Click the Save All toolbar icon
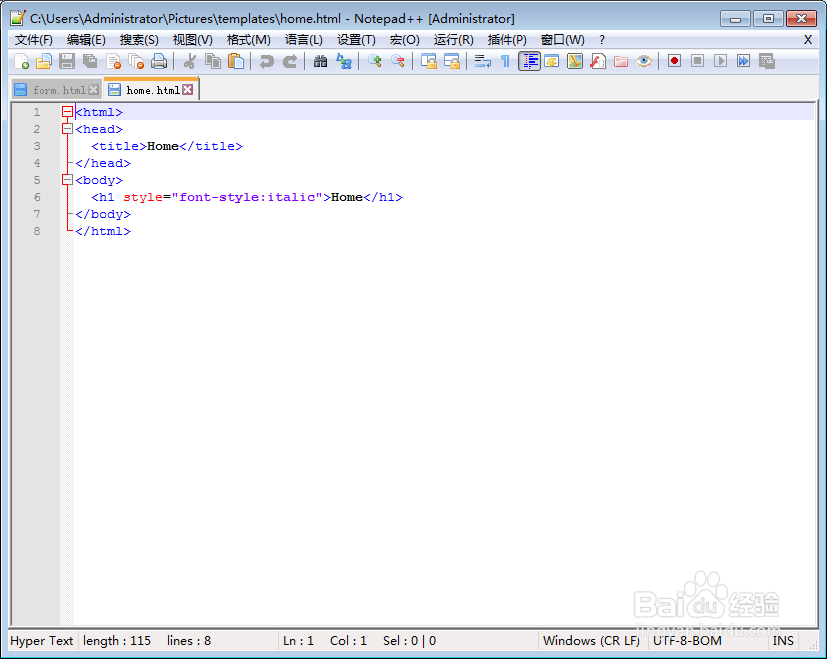 tap(90, 61)
